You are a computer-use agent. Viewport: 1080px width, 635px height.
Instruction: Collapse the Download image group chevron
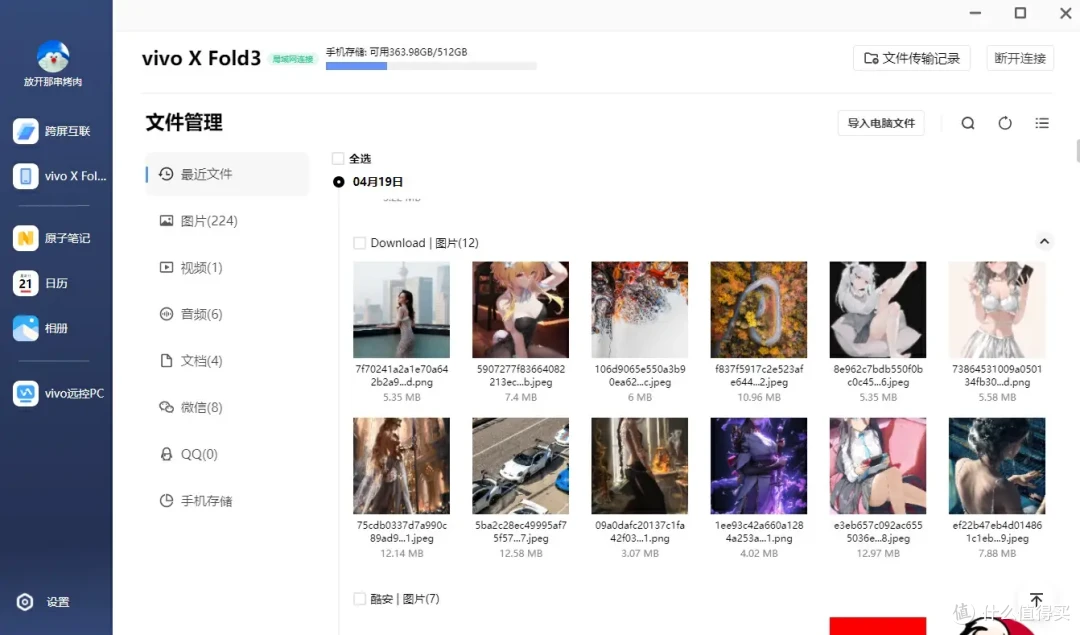click(1044, 242)
